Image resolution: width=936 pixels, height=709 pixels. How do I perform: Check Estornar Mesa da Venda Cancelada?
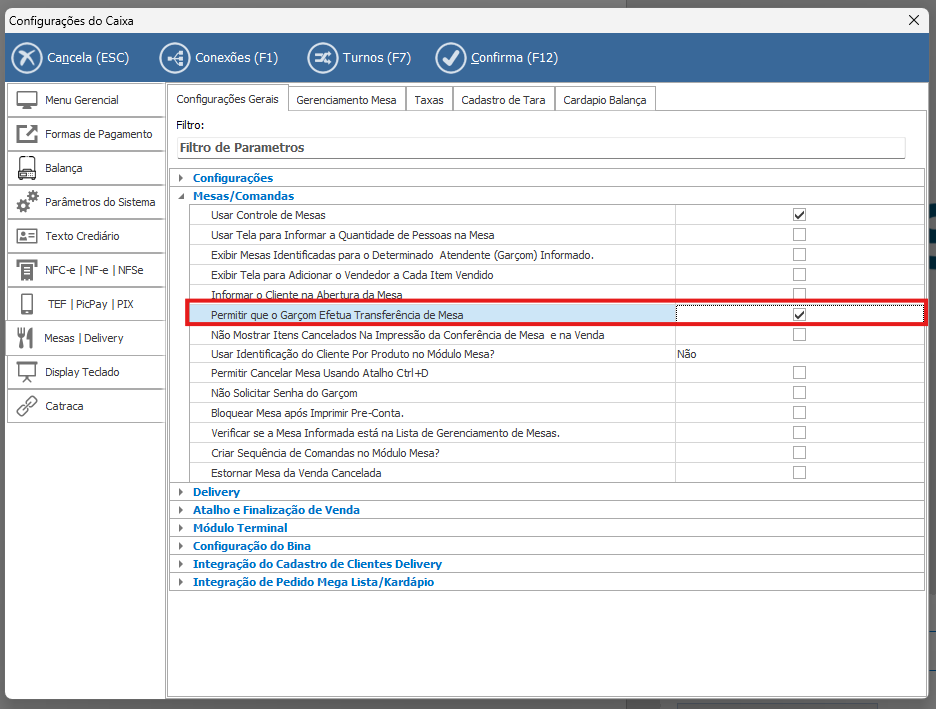tap(799, 473)
